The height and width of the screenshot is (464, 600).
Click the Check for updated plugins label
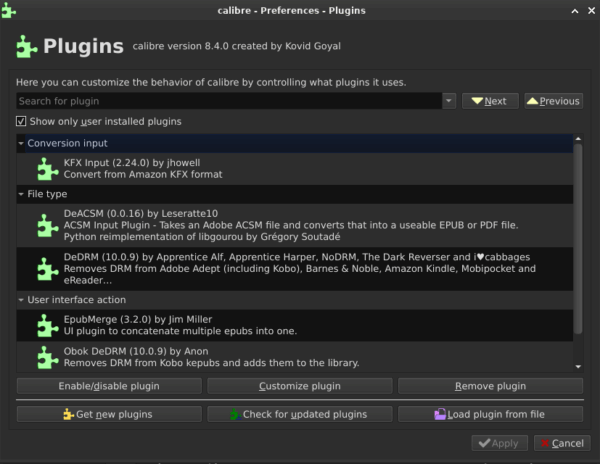click(305, 414)
